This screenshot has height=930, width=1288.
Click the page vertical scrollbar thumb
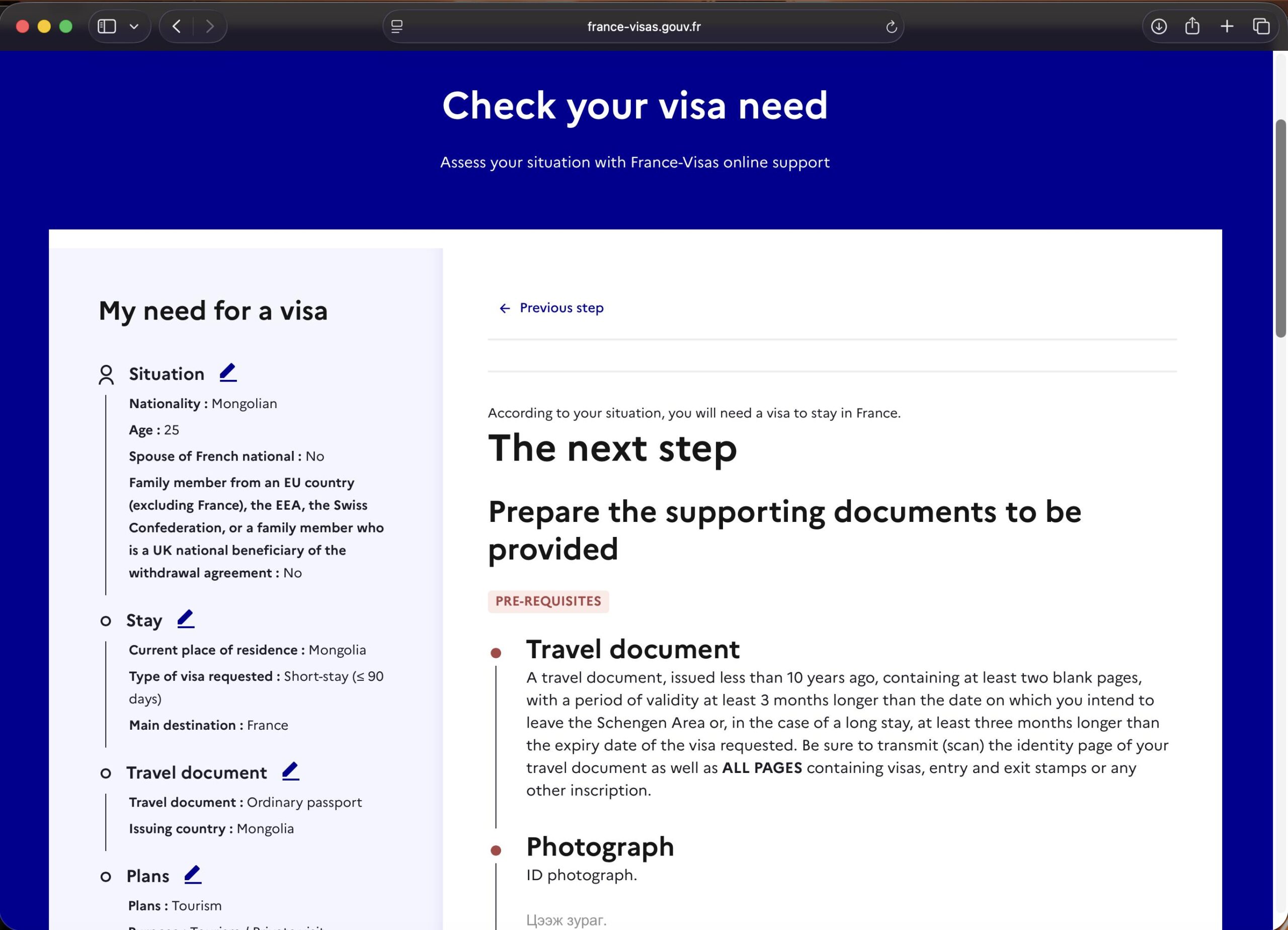pos(1280,228)
